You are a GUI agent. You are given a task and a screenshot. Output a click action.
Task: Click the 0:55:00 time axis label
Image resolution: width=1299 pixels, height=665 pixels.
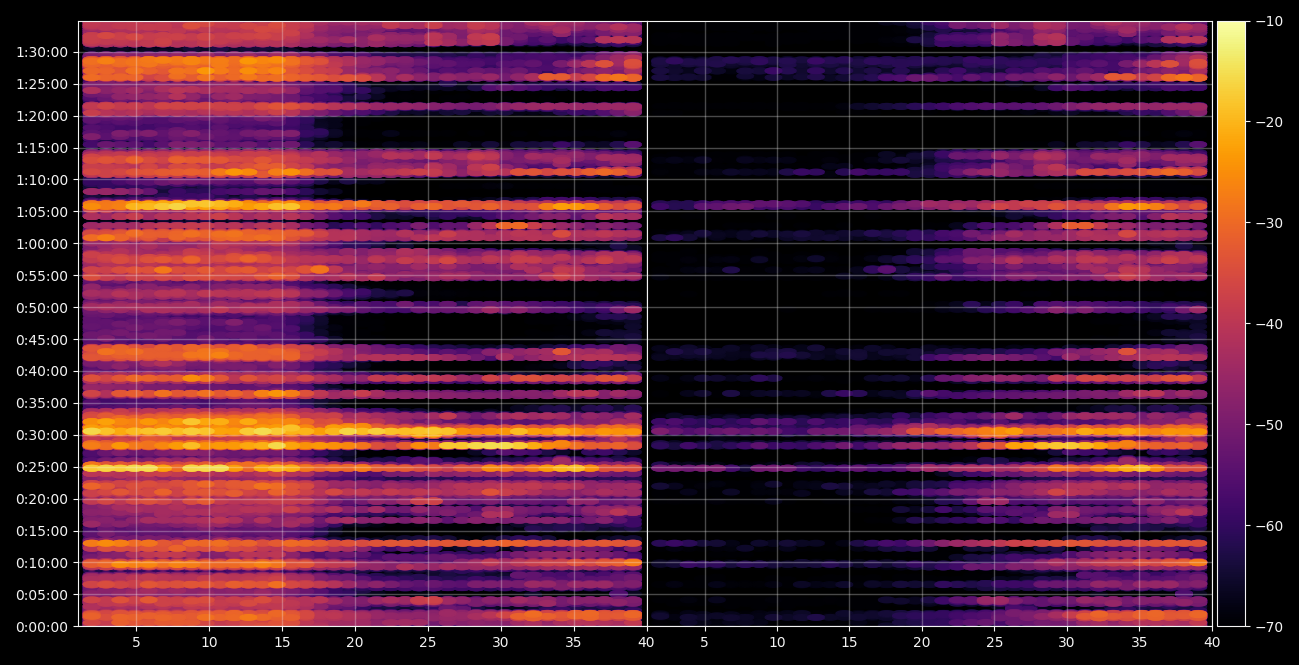tap(42, 276)
